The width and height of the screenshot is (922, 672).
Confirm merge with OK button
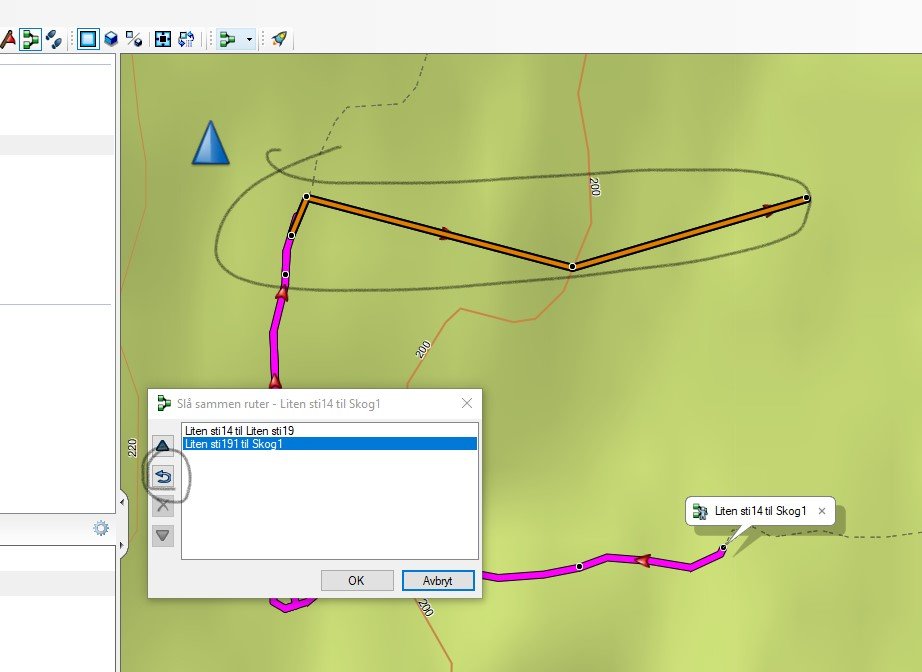(x=356, y=580)
